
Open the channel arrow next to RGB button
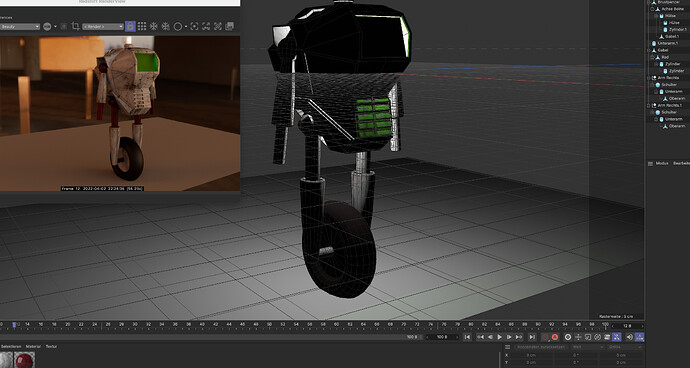55,26
